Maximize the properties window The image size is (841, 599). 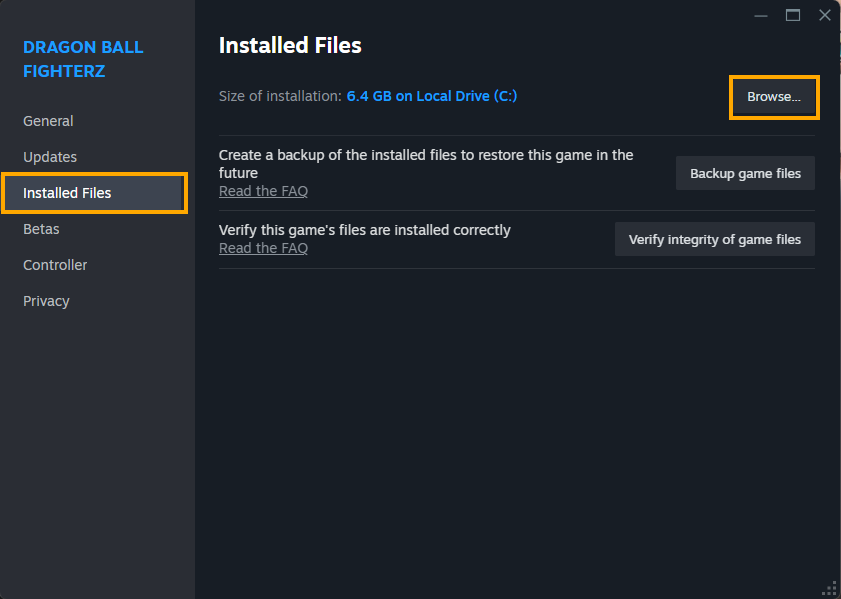(x=793, y=16)
